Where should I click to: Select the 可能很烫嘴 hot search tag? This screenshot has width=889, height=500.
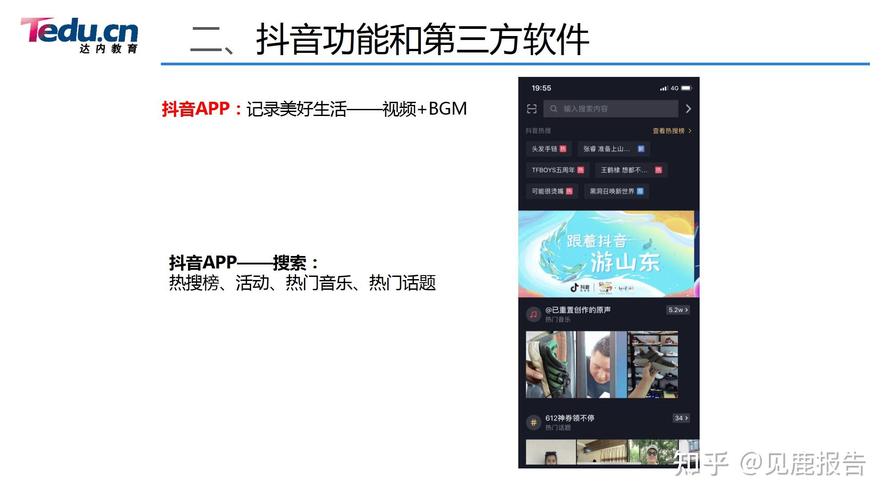(x=552, y=192)
